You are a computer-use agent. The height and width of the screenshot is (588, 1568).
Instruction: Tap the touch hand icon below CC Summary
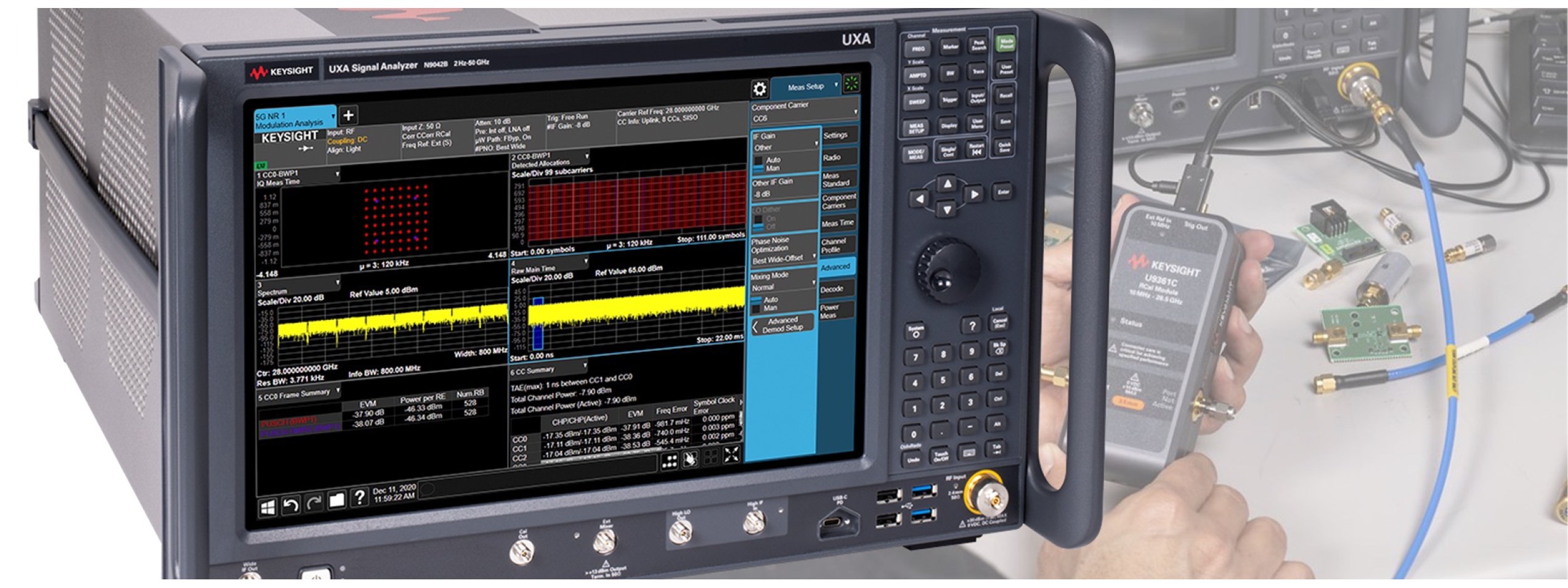click(x=690, y=459)
